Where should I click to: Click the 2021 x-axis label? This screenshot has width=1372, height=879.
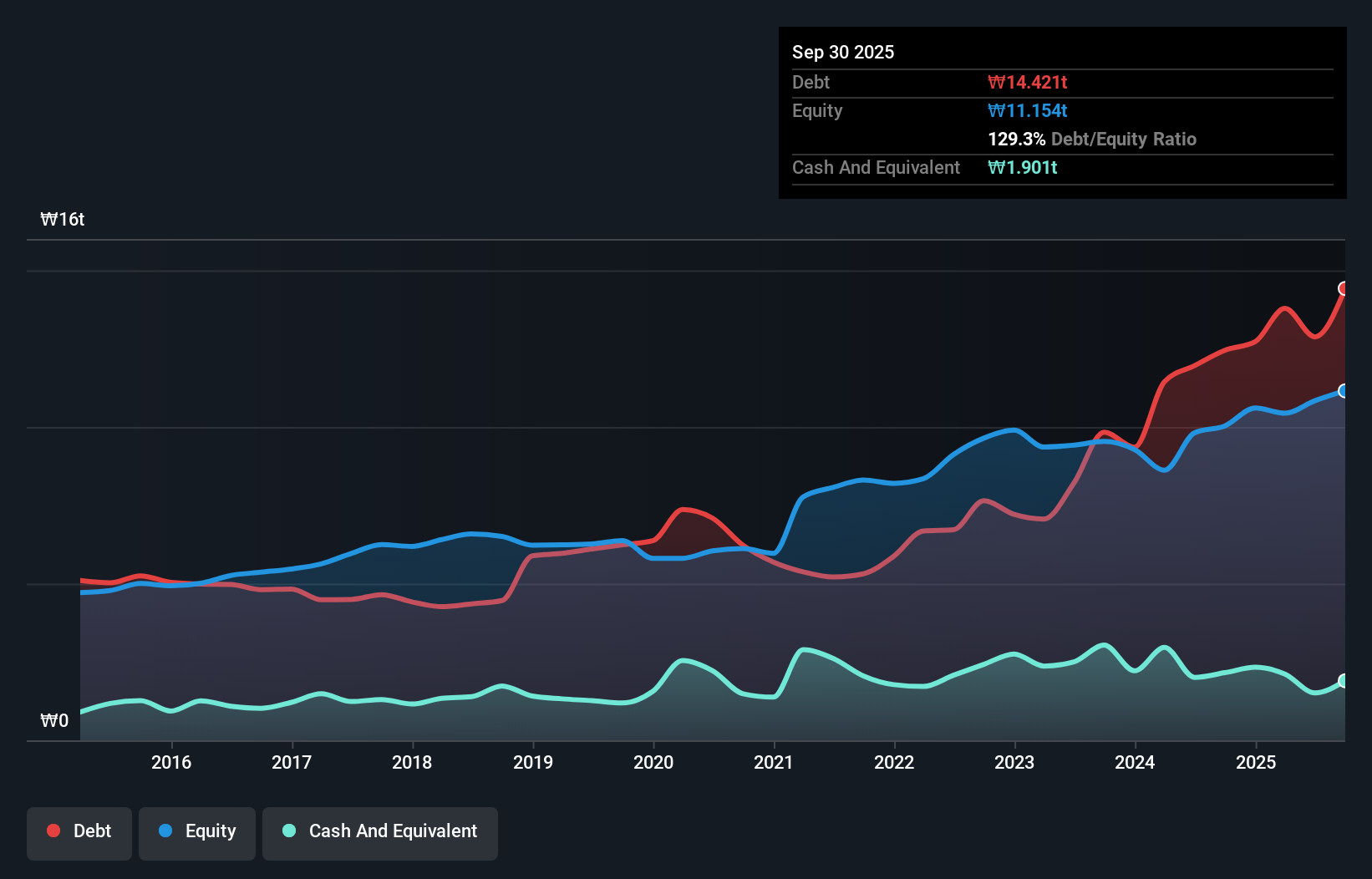click(x=774, y=762)
